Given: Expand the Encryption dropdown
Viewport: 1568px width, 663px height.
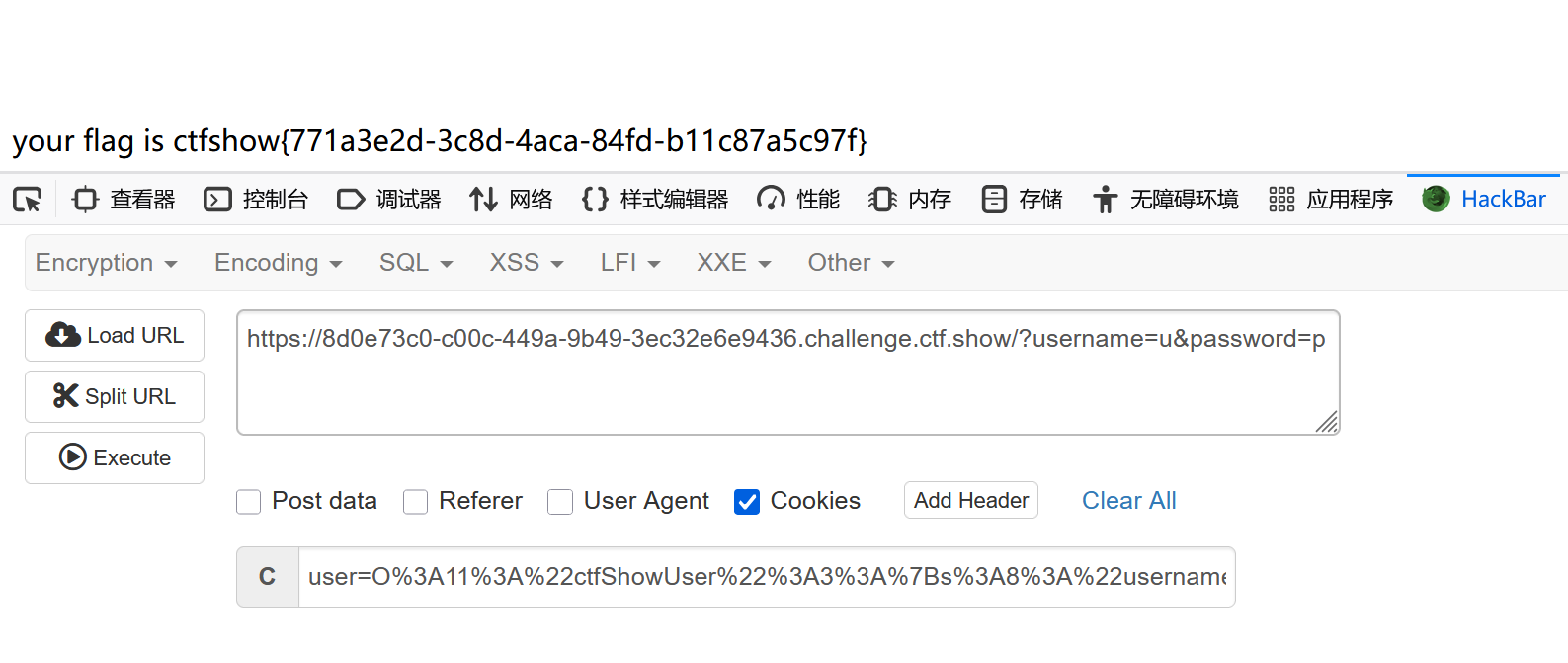Looking at the screenshot, I should [106, 263].
